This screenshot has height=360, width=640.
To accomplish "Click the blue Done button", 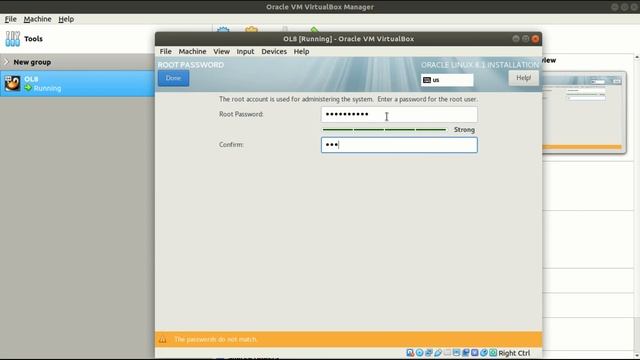I will pyautogui.click(x=173, y=78).
